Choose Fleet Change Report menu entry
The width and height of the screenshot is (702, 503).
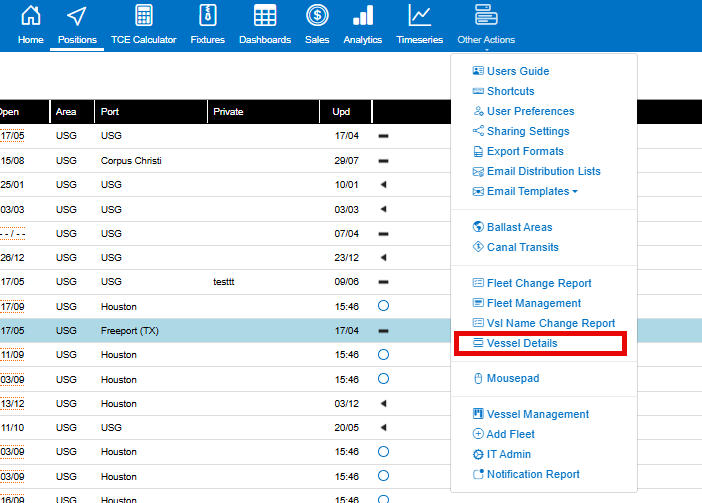(x=538, y=283)
